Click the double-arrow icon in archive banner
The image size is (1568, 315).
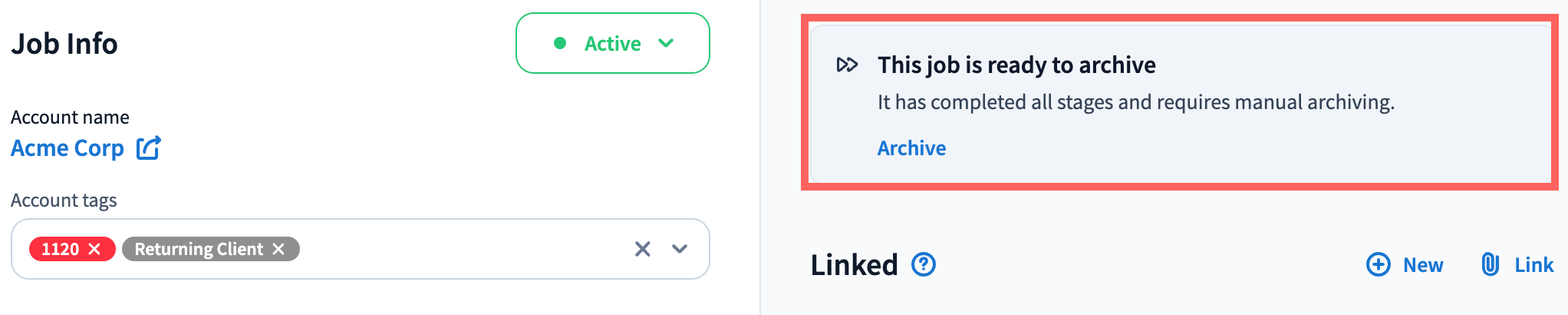[x=847, y=65]
